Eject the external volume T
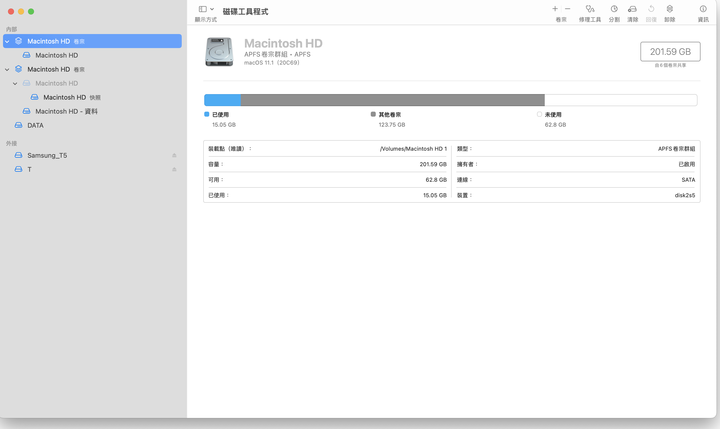Screen dimensions: 720x429 click(x=174, y=169)
